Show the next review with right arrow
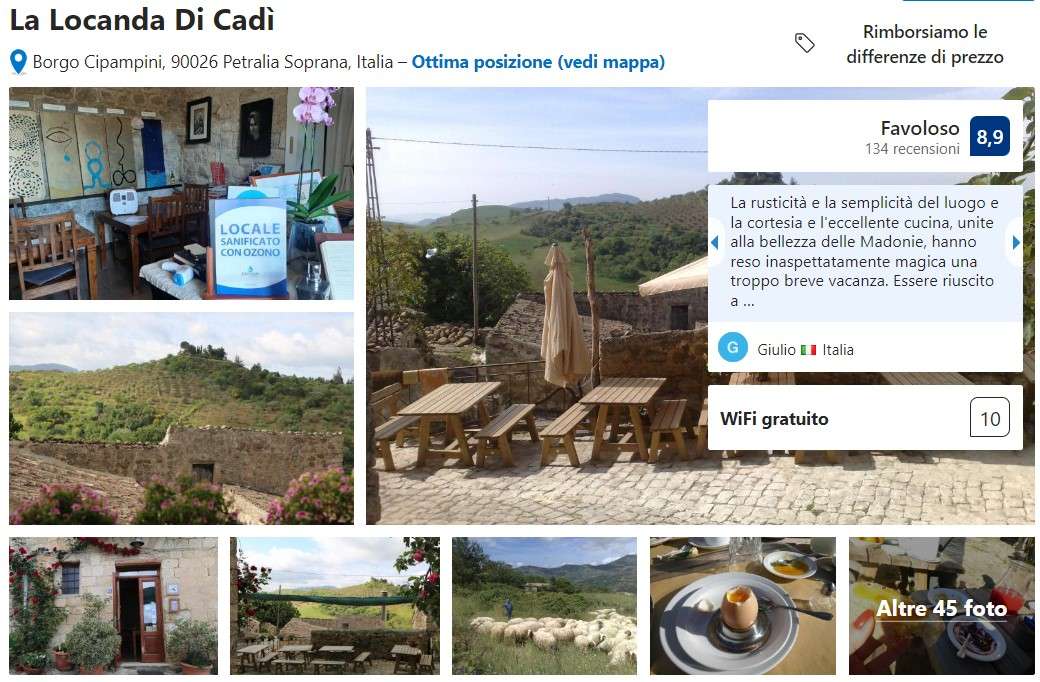 (x=1015, y=243)
